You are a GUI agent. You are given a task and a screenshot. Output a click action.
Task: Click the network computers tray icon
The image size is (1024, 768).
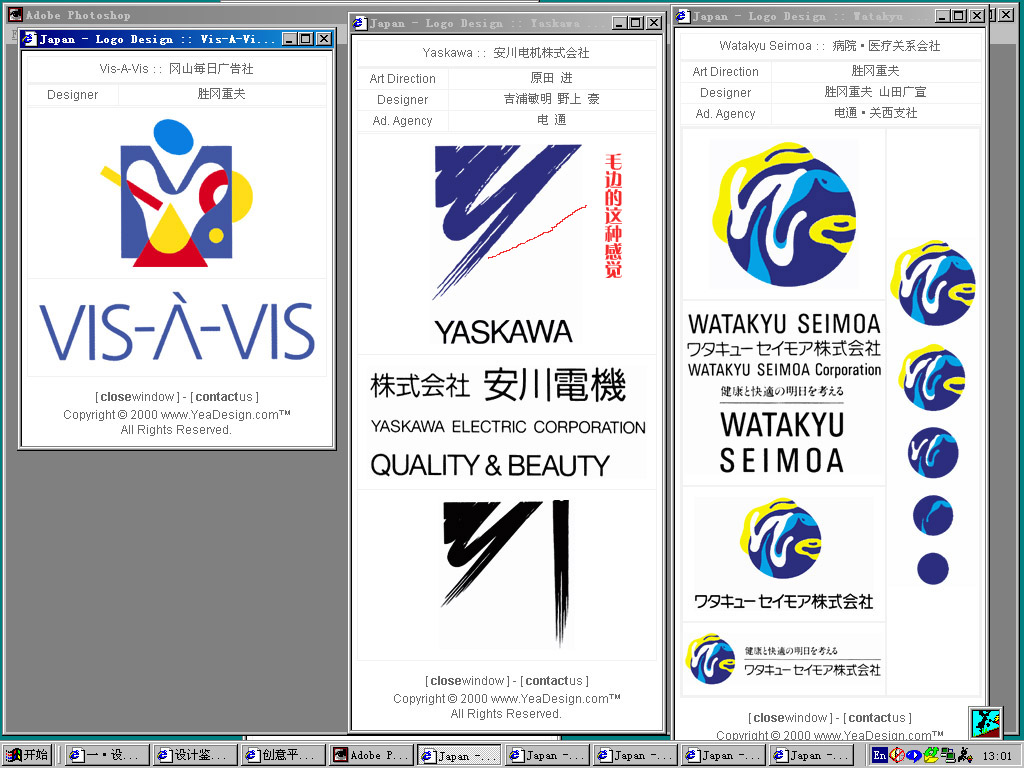pyautogui.click(x=948, y=755)
